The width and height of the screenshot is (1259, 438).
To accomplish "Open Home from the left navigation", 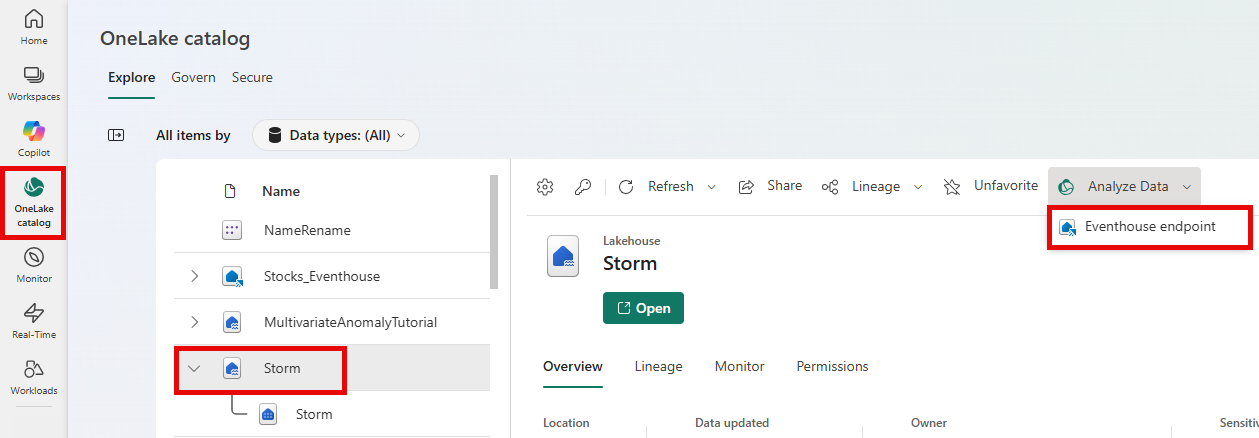I will pos(33,27).
